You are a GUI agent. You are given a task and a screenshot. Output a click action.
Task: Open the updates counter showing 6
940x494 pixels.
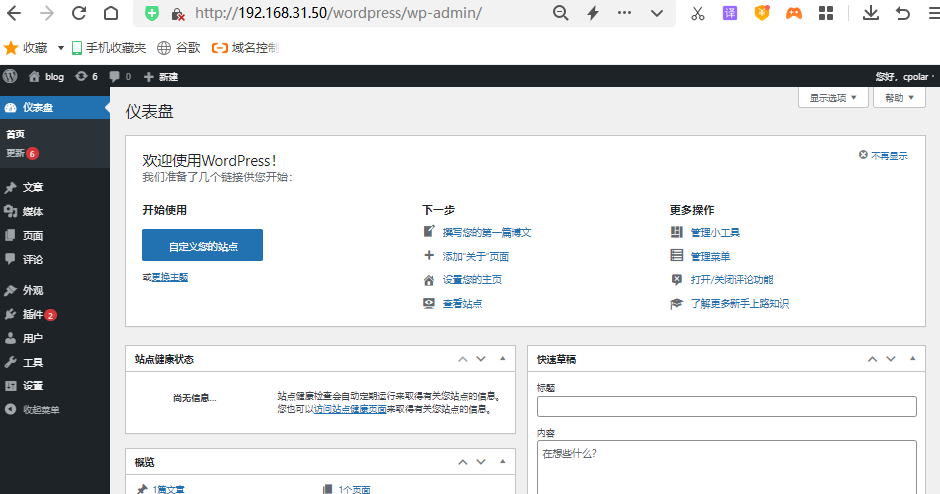tap(86, 76)
